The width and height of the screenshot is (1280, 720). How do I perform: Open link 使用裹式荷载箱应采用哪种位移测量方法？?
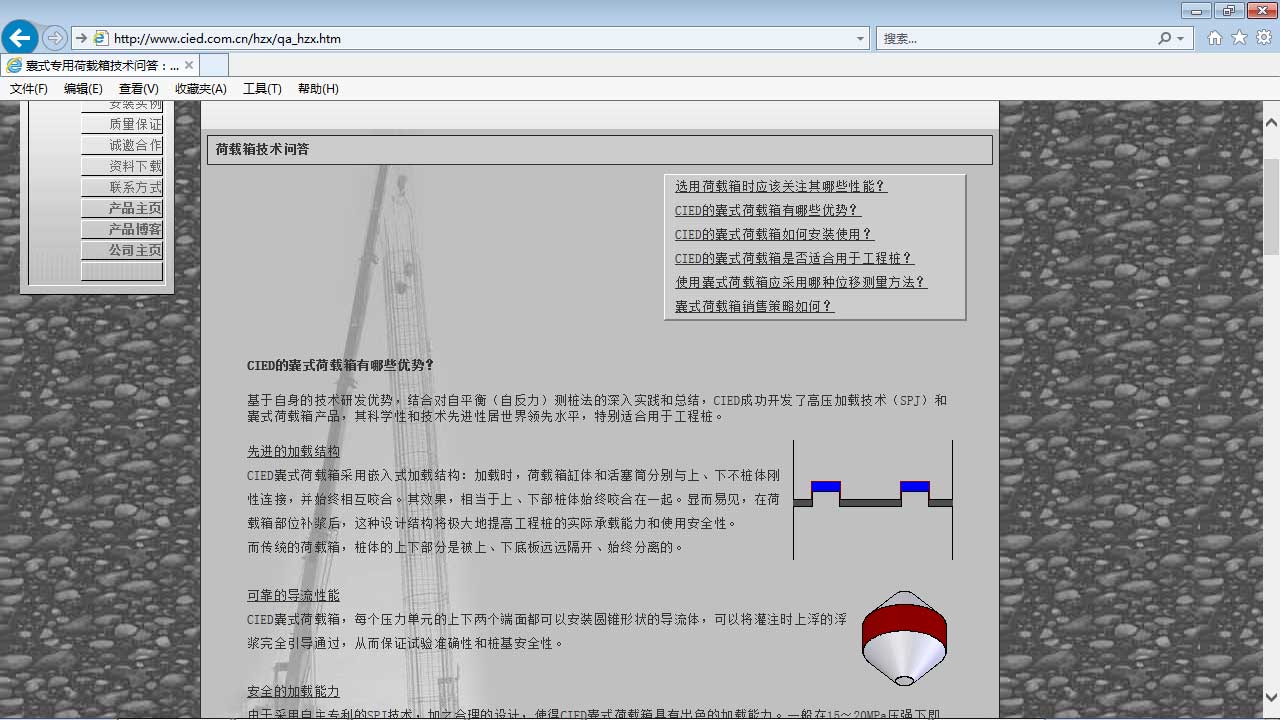click(801, 282)
